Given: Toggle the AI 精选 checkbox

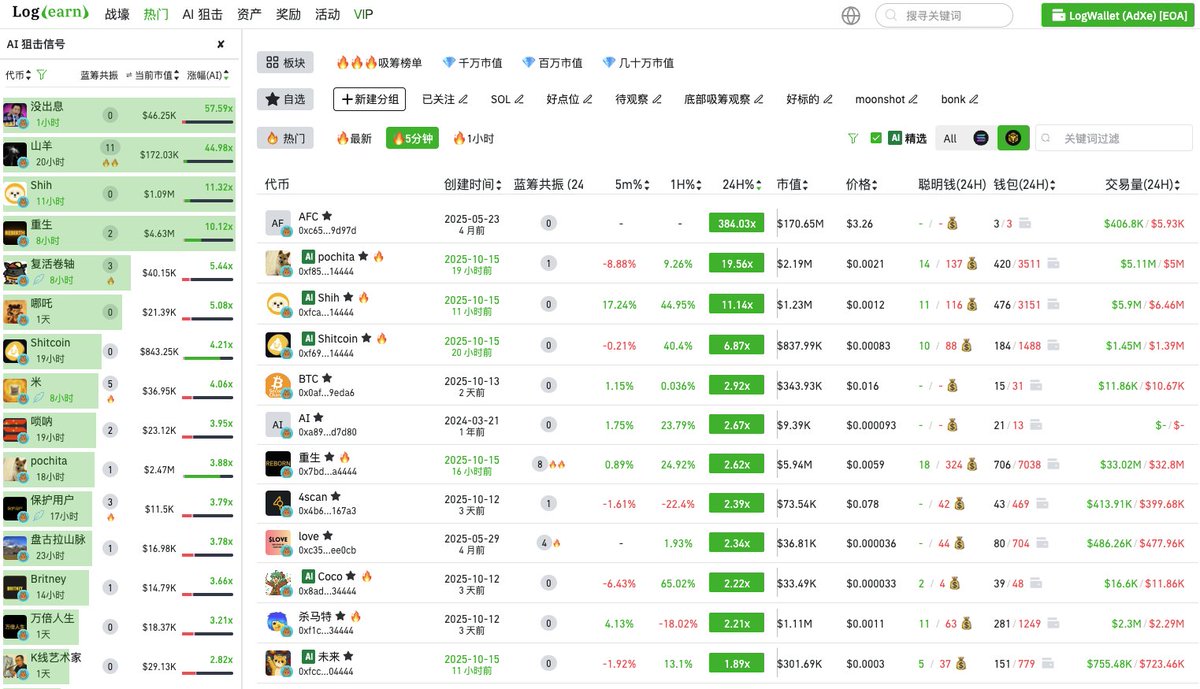Looking at the screenshot, I should click(877, 138).
